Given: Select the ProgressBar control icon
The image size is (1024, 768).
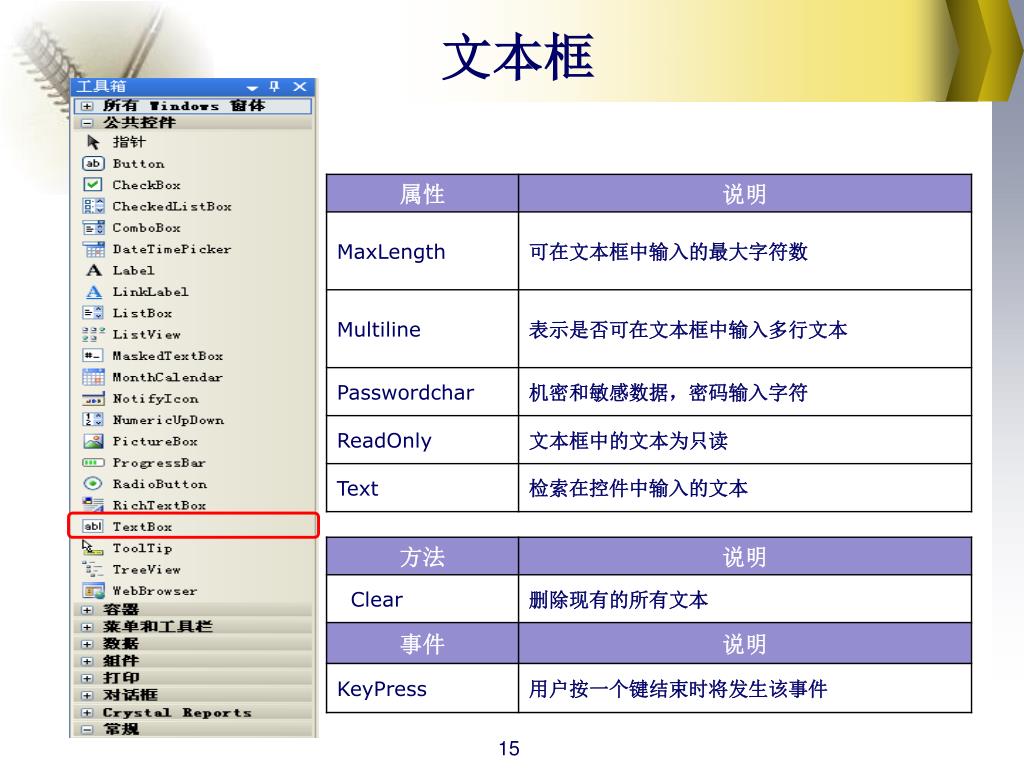Looking at the screenshot, I should (x=93, y=462).
